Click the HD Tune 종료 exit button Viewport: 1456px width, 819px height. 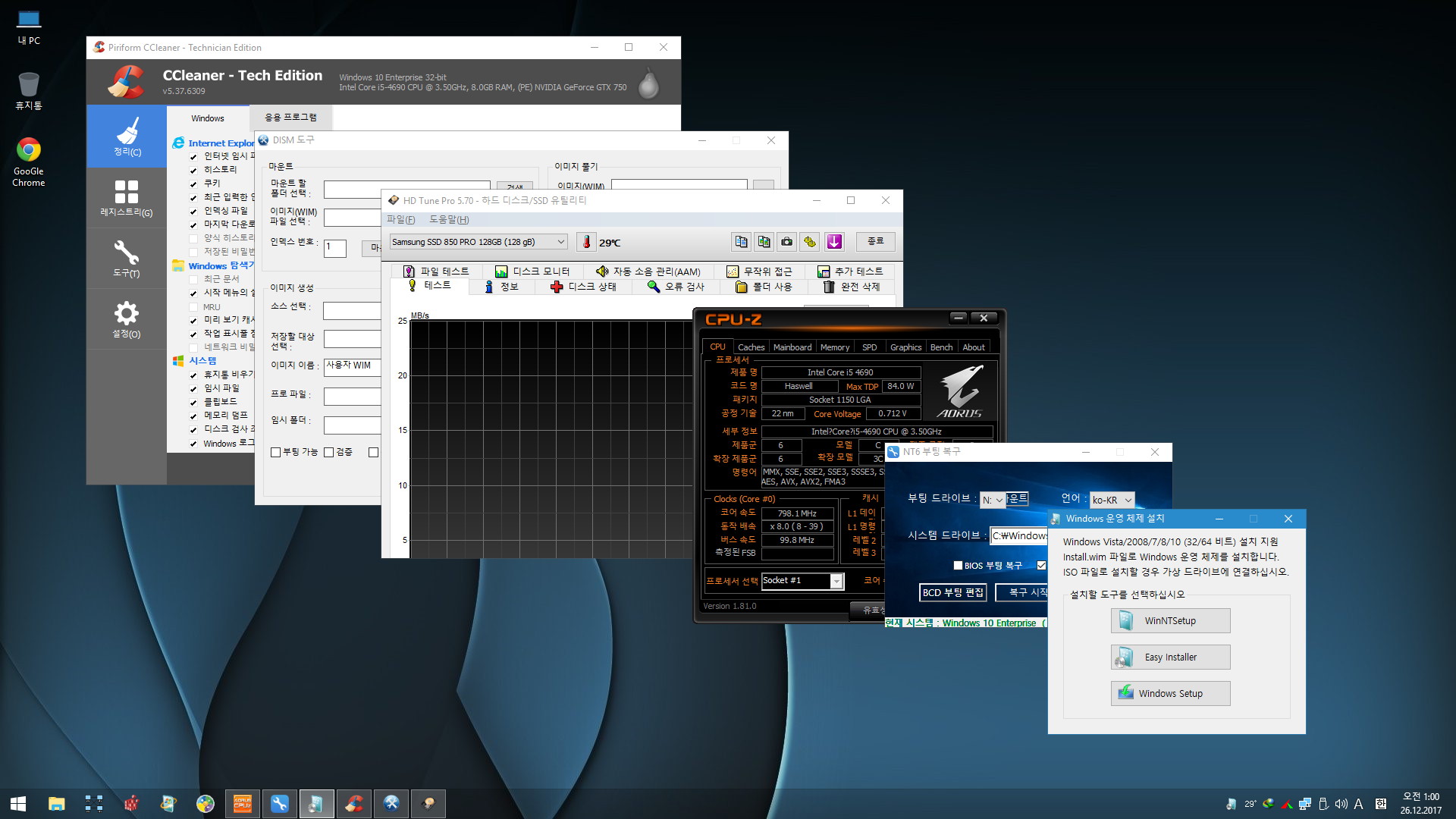pyautogui.click(x=876, y=241)
